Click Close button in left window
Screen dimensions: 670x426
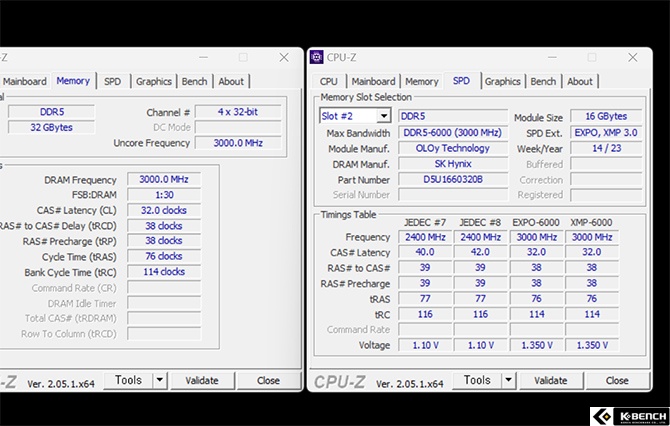[268, 380]
